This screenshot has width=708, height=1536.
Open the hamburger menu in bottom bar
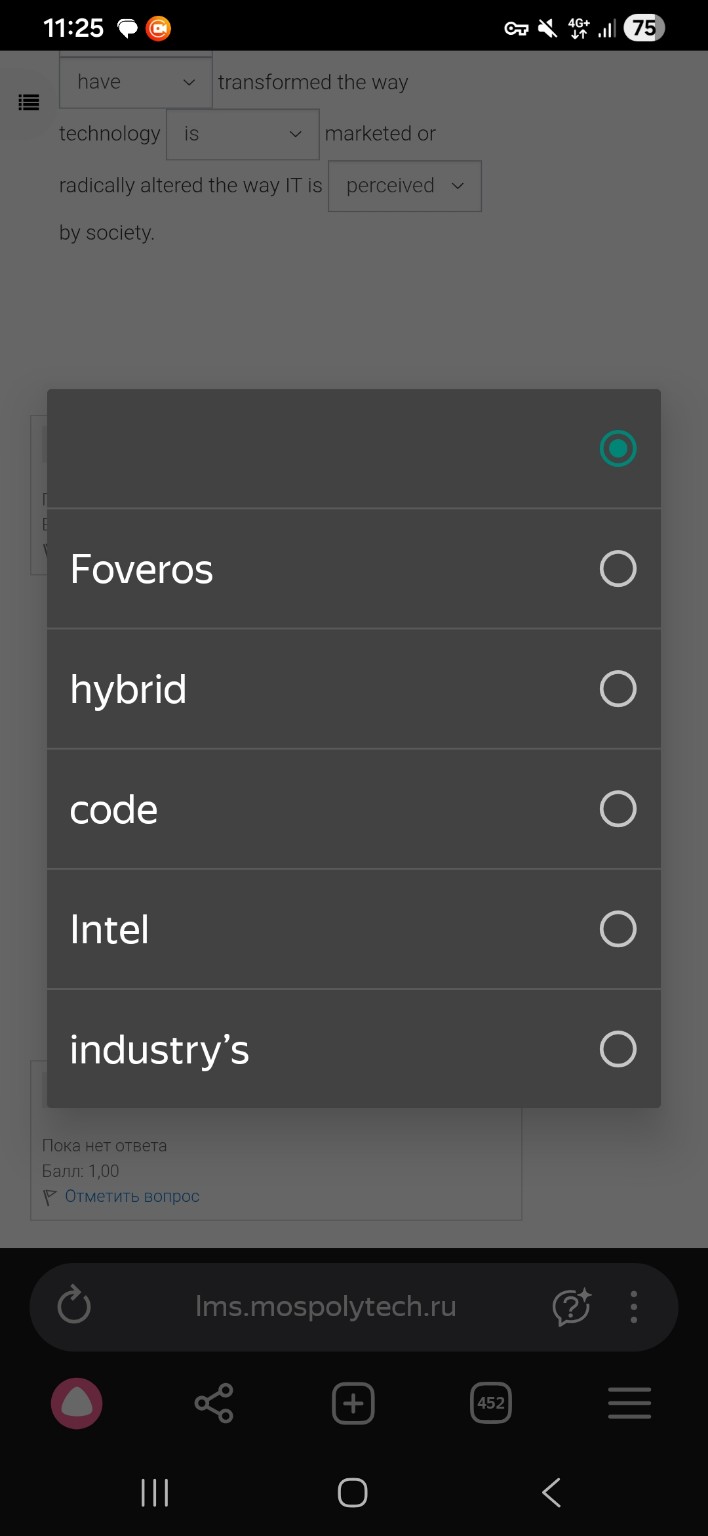(629, 1404)
